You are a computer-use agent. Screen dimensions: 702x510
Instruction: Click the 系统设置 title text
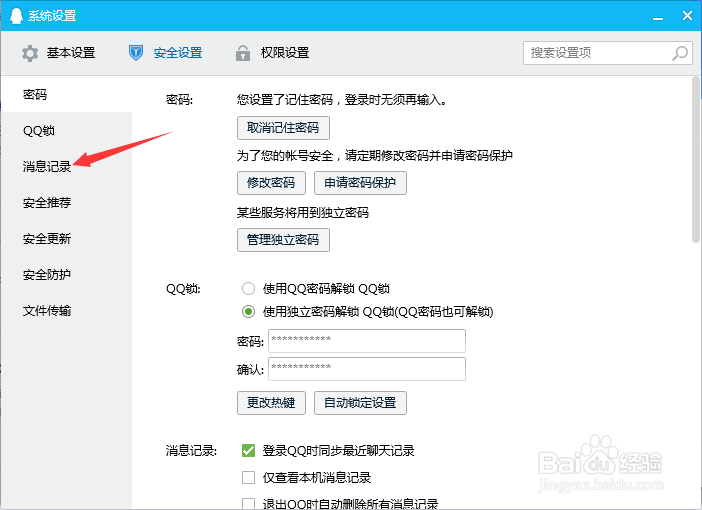[x=52, y=16]
